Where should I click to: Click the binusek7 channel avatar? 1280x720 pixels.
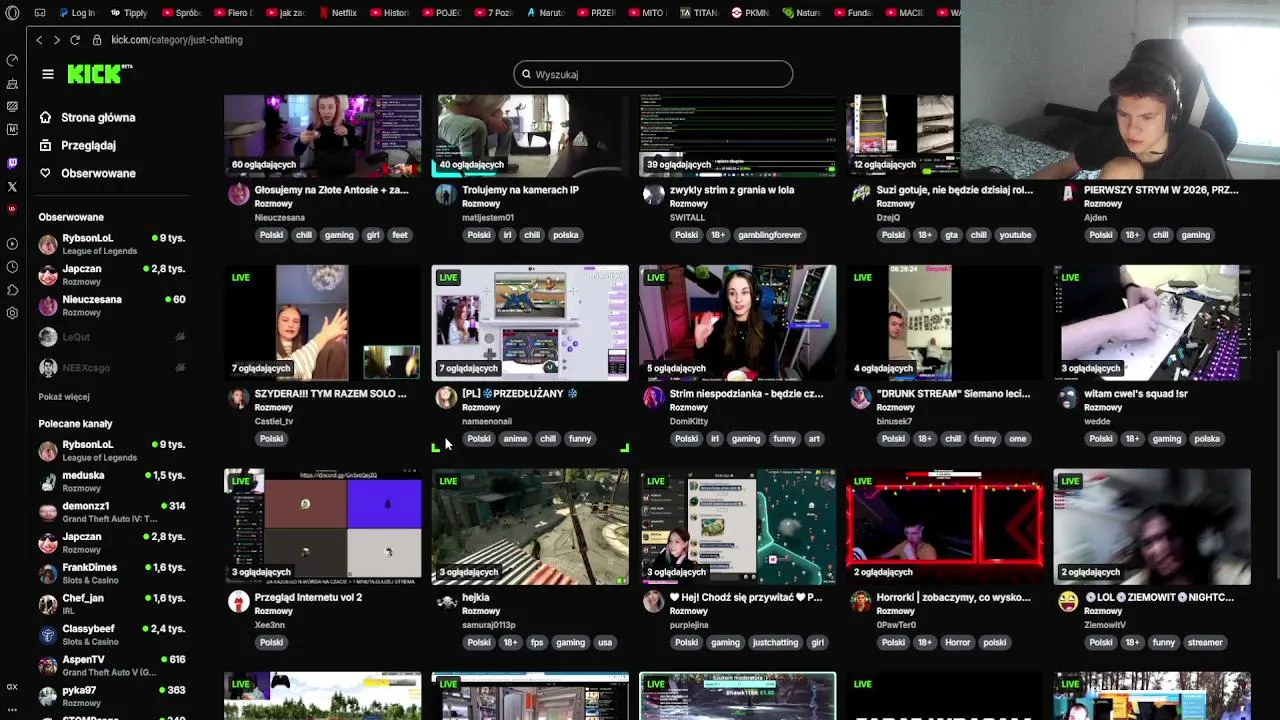coord(860,398)
